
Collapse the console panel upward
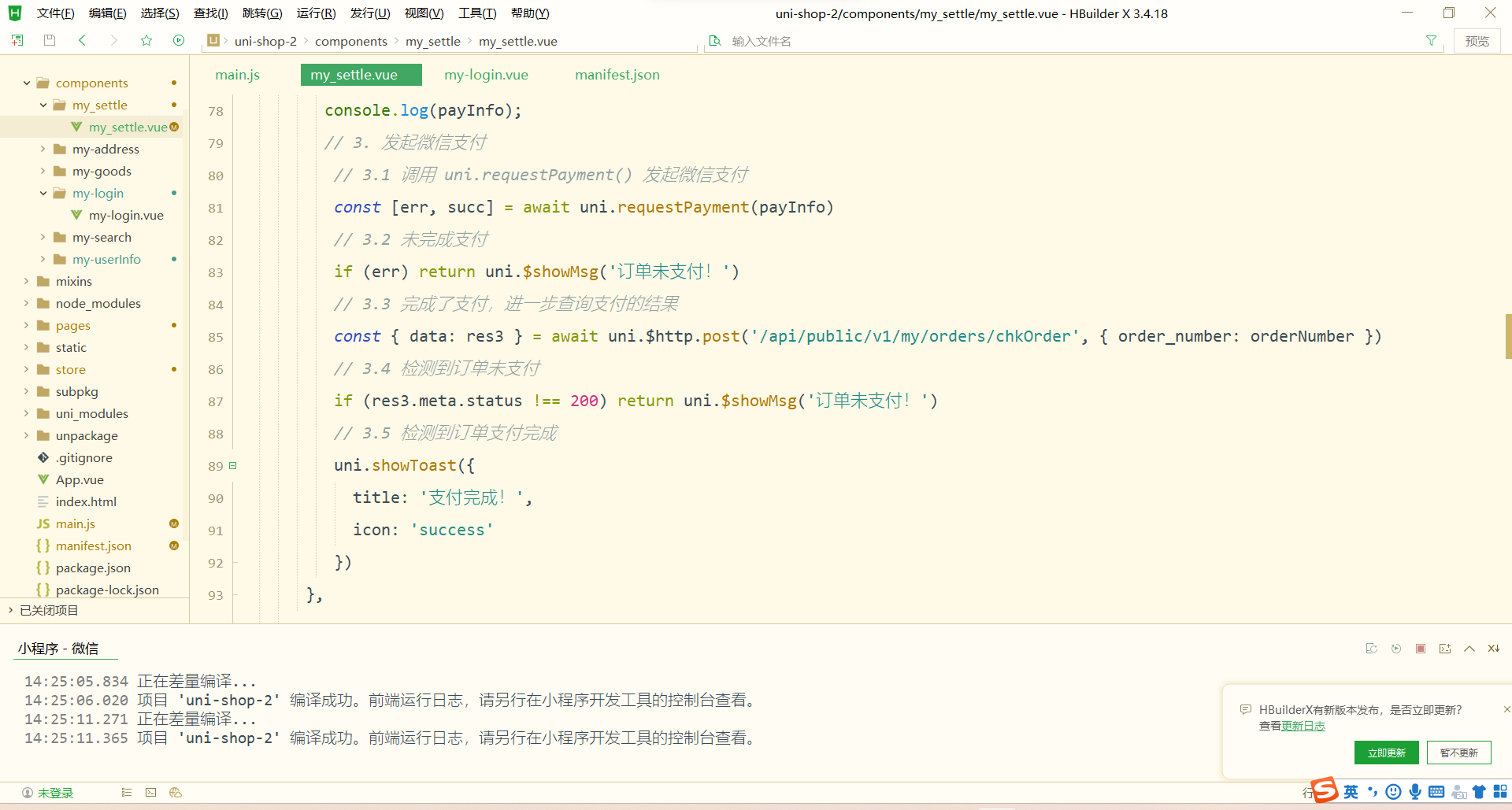[1469, 649]
